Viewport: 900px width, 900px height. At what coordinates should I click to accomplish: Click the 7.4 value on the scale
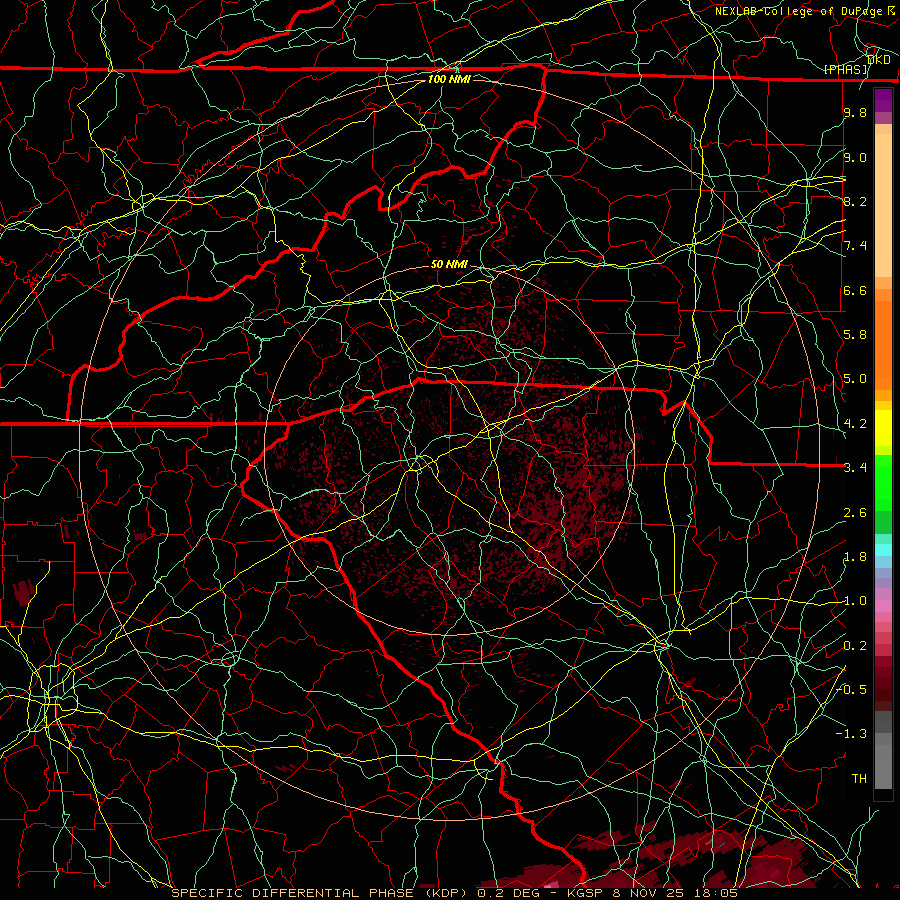pyautogui.click(x=855, y=246)
